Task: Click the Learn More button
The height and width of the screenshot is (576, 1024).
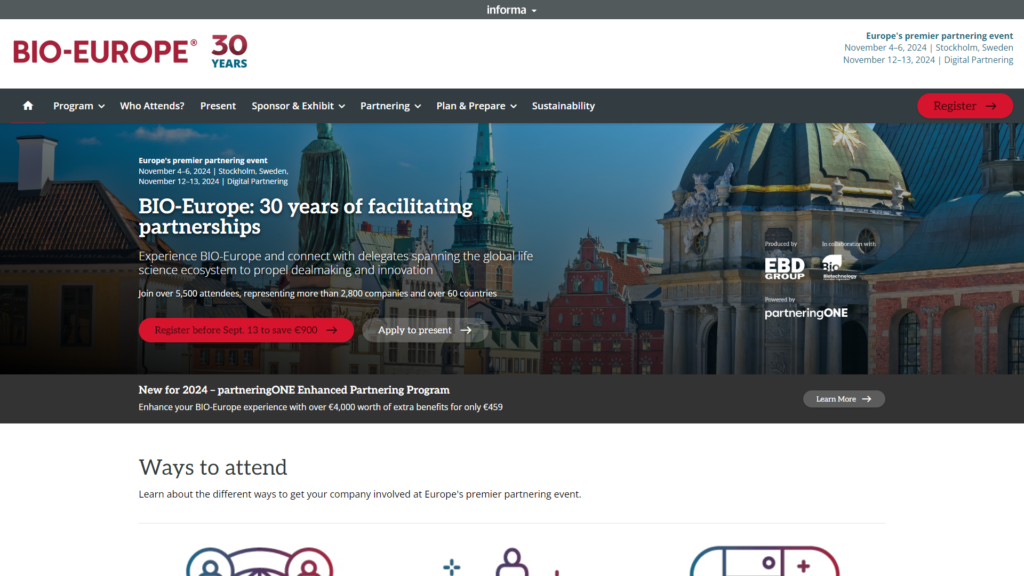Action: (844, 399)
